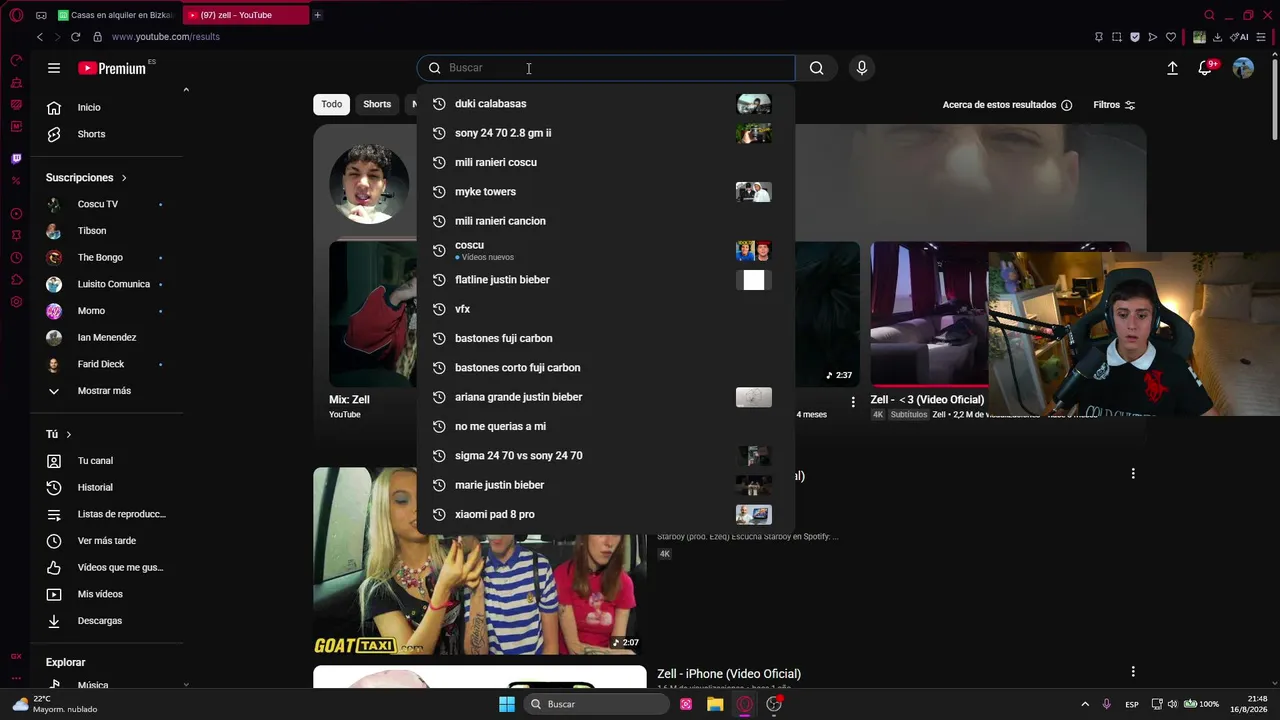This screenshot has height=720, width=1280.
Task: Open the Mix: Zell thumbnail
Action: click(x=372, y=314)
